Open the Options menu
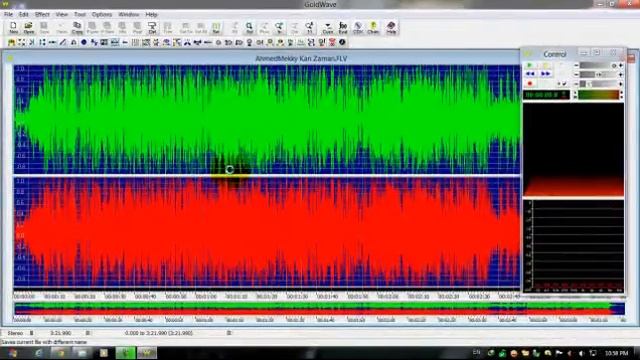The height and width of the screenshot is (360, 640). coord(102,14)
